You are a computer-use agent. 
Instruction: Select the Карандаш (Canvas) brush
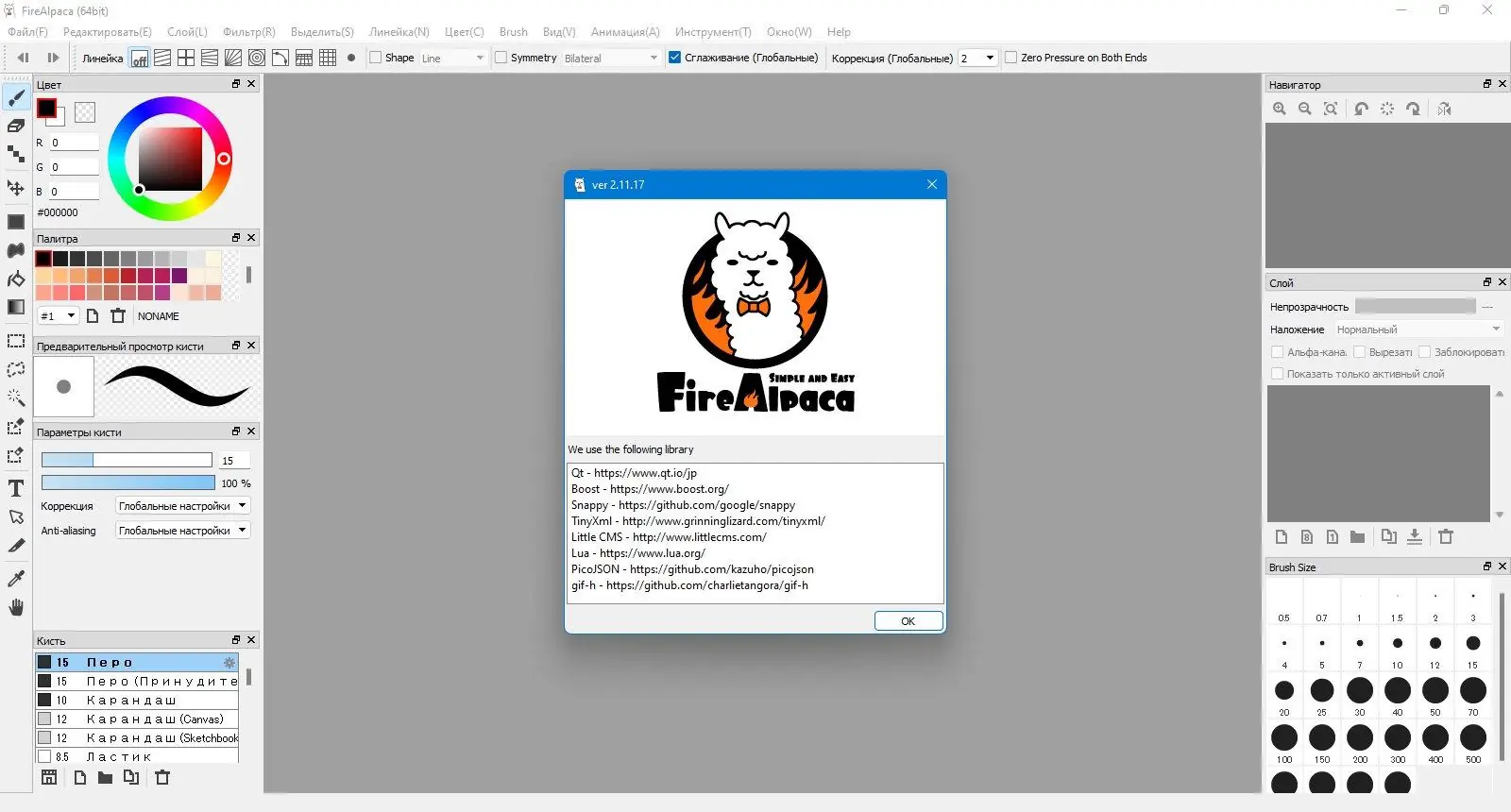click(138, 719)
